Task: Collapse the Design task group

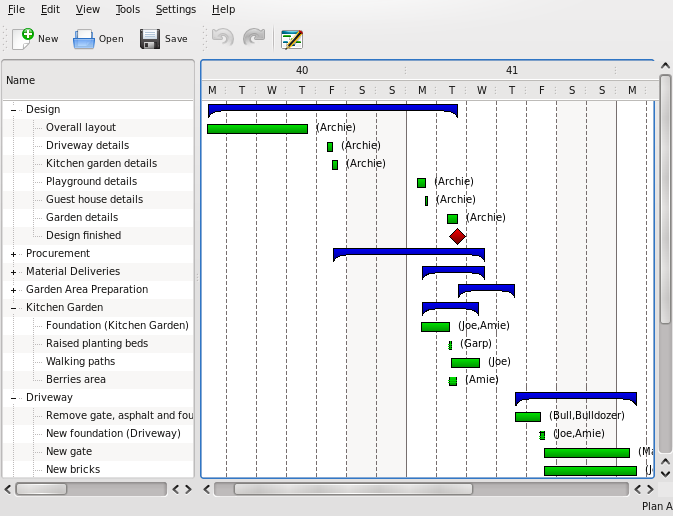Action: [x=14, y=110]
